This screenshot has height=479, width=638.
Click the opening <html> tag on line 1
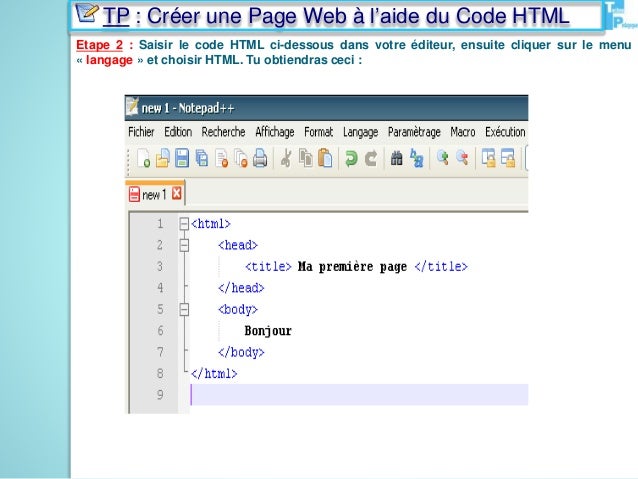pyautogui.click(x=211, y=223)
